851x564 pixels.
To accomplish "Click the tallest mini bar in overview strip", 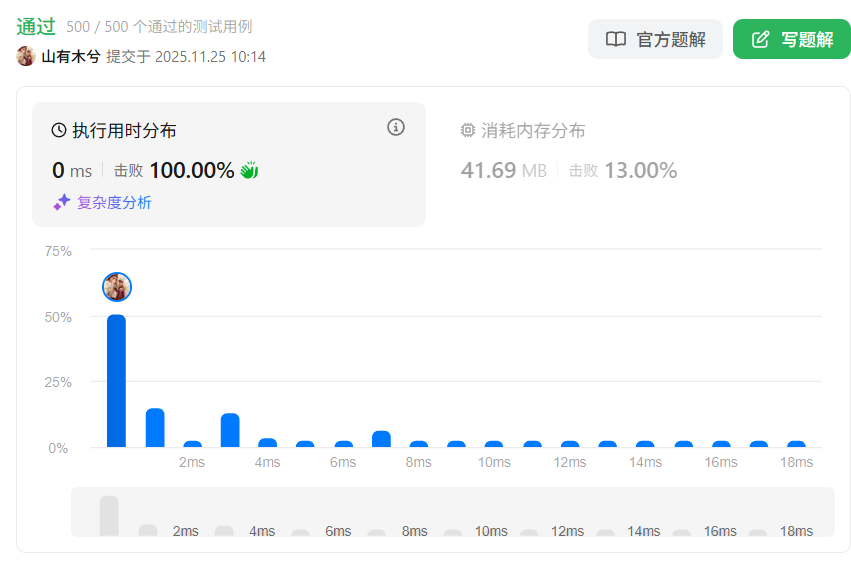I will point(109,516).
